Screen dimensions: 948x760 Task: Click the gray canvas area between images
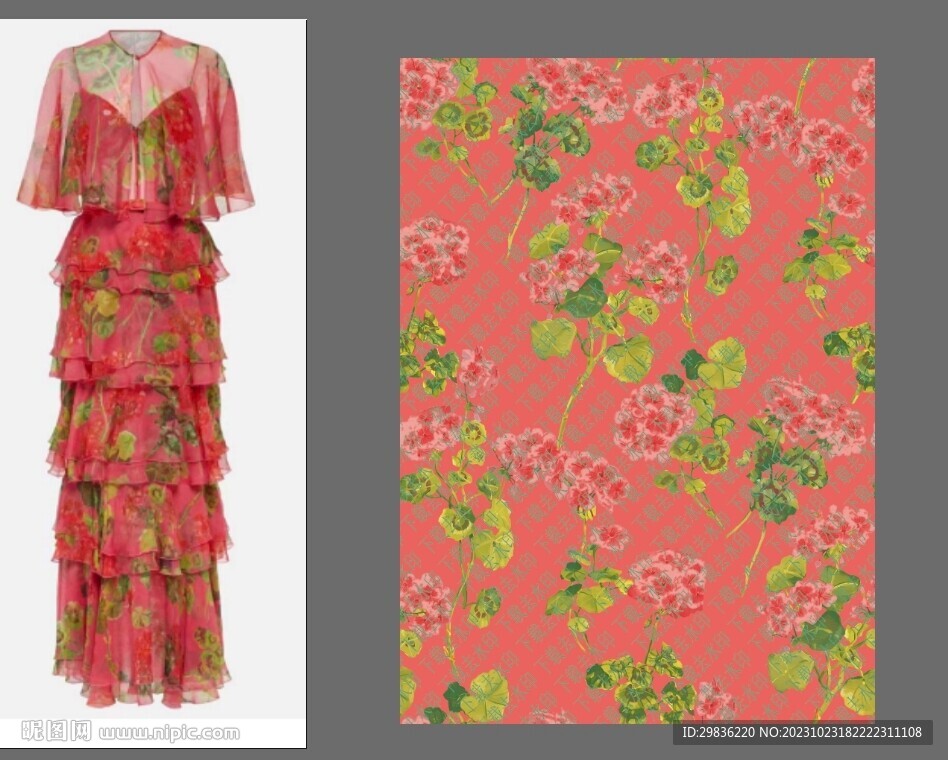coord(352,400)
